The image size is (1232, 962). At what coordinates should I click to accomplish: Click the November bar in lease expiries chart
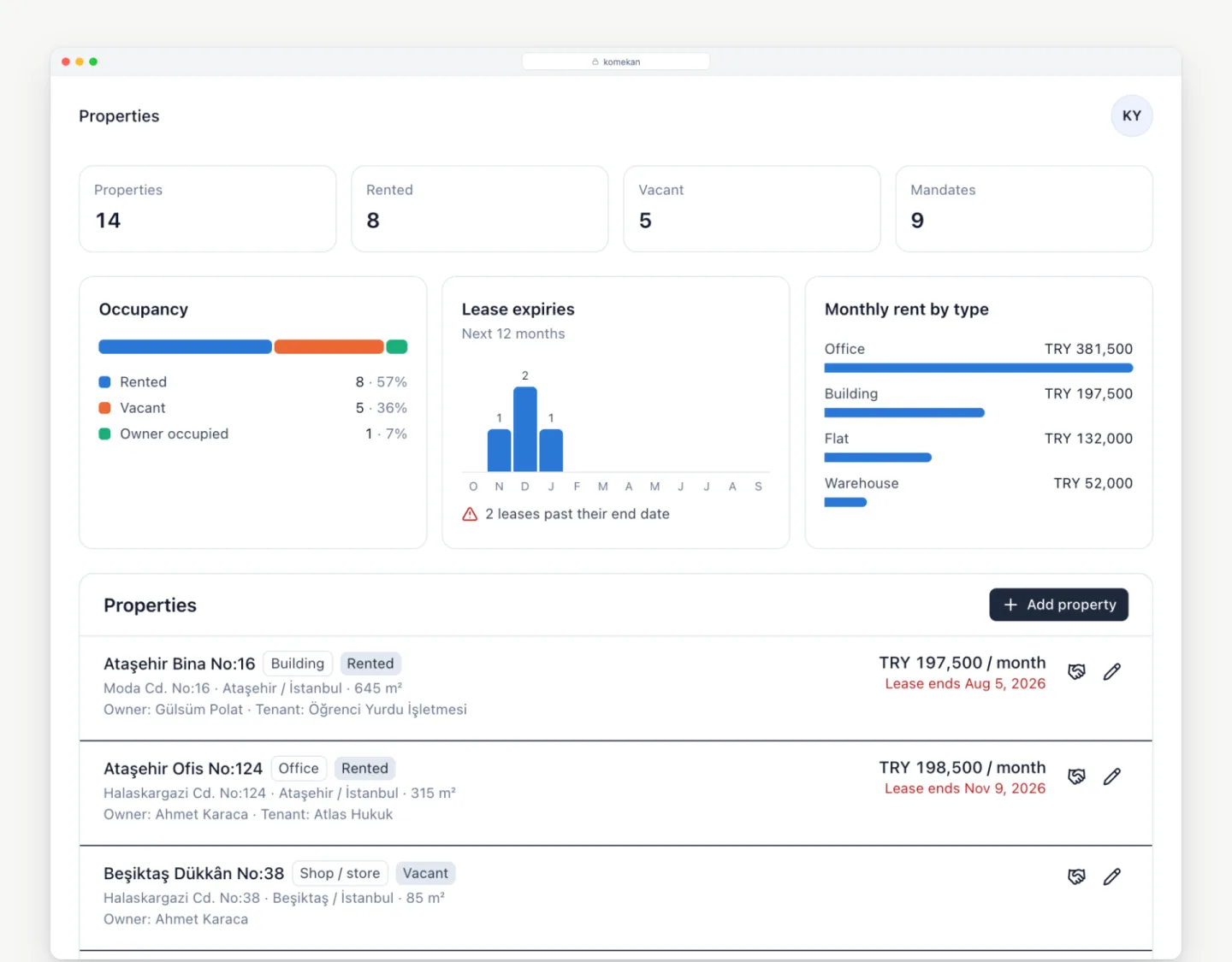(x=499, y=450)
